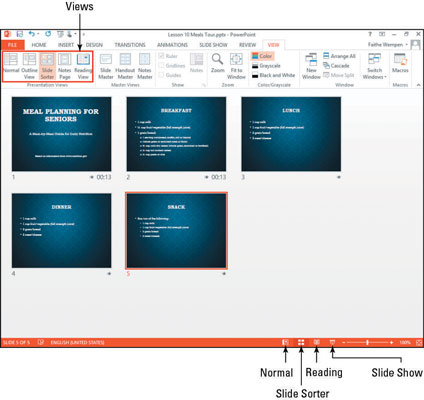Adjust the zoom slider in status bar
The height and width of the screenshot is (400, 424).
point(368,342)
